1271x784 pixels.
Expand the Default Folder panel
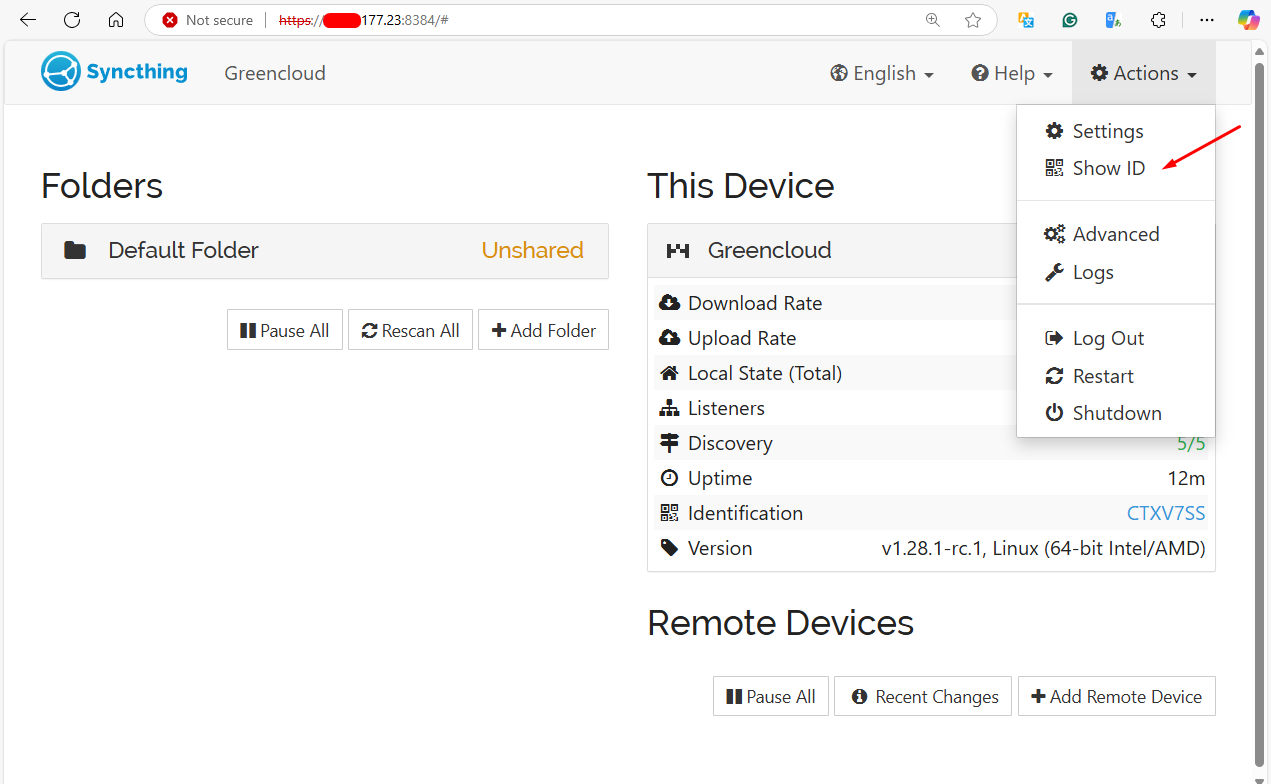pos(325,250)
